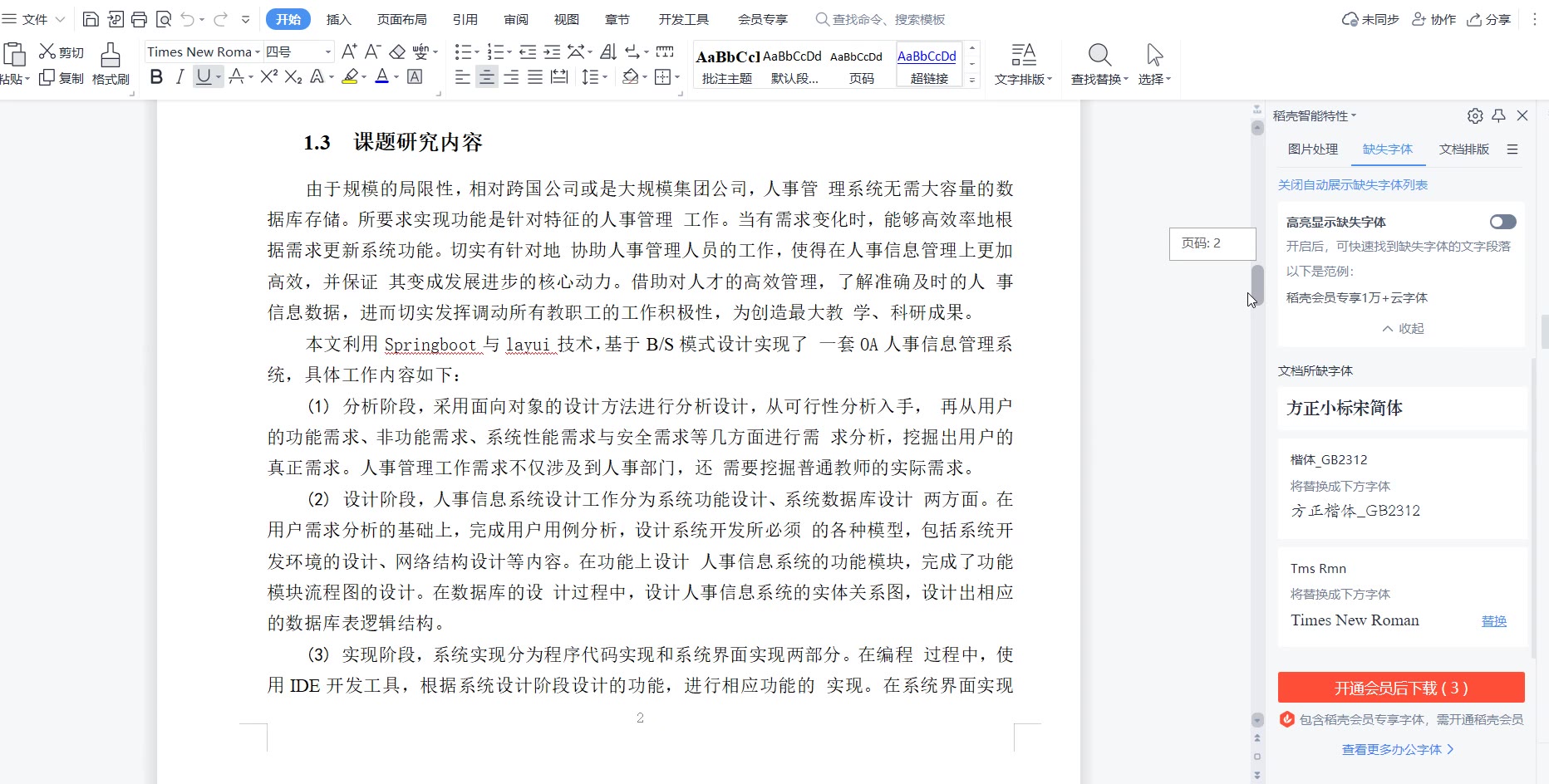Screen dimensions: 1549x784
Task: Open the font name dropdown
Action: 258,52
